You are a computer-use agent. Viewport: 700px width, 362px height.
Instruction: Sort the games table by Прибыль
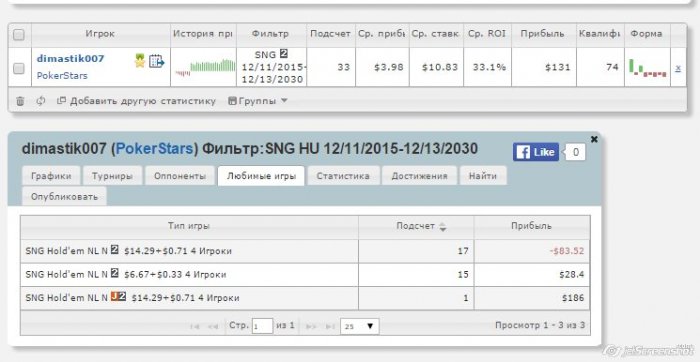click(x=532, y=226)
